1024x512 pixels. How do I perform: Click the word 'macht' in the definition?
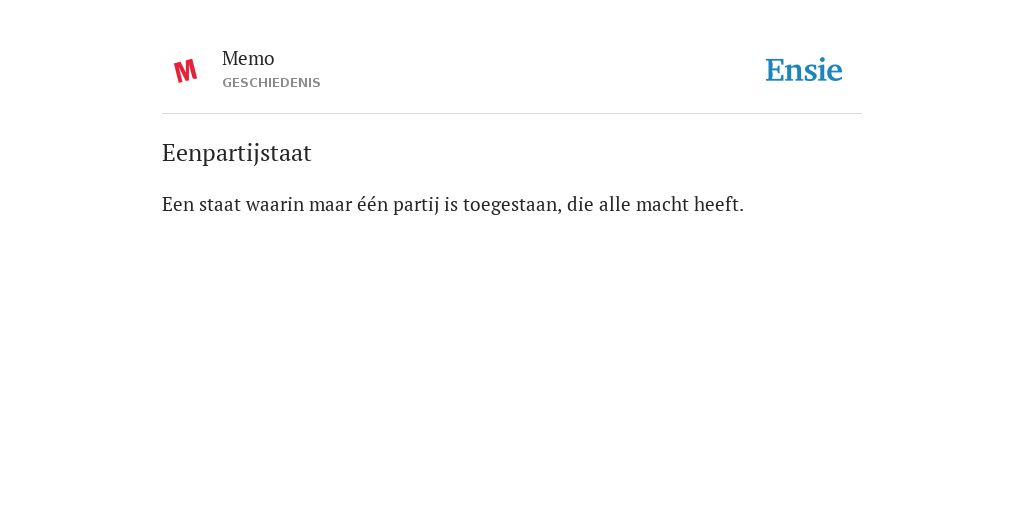pos(662,204)
